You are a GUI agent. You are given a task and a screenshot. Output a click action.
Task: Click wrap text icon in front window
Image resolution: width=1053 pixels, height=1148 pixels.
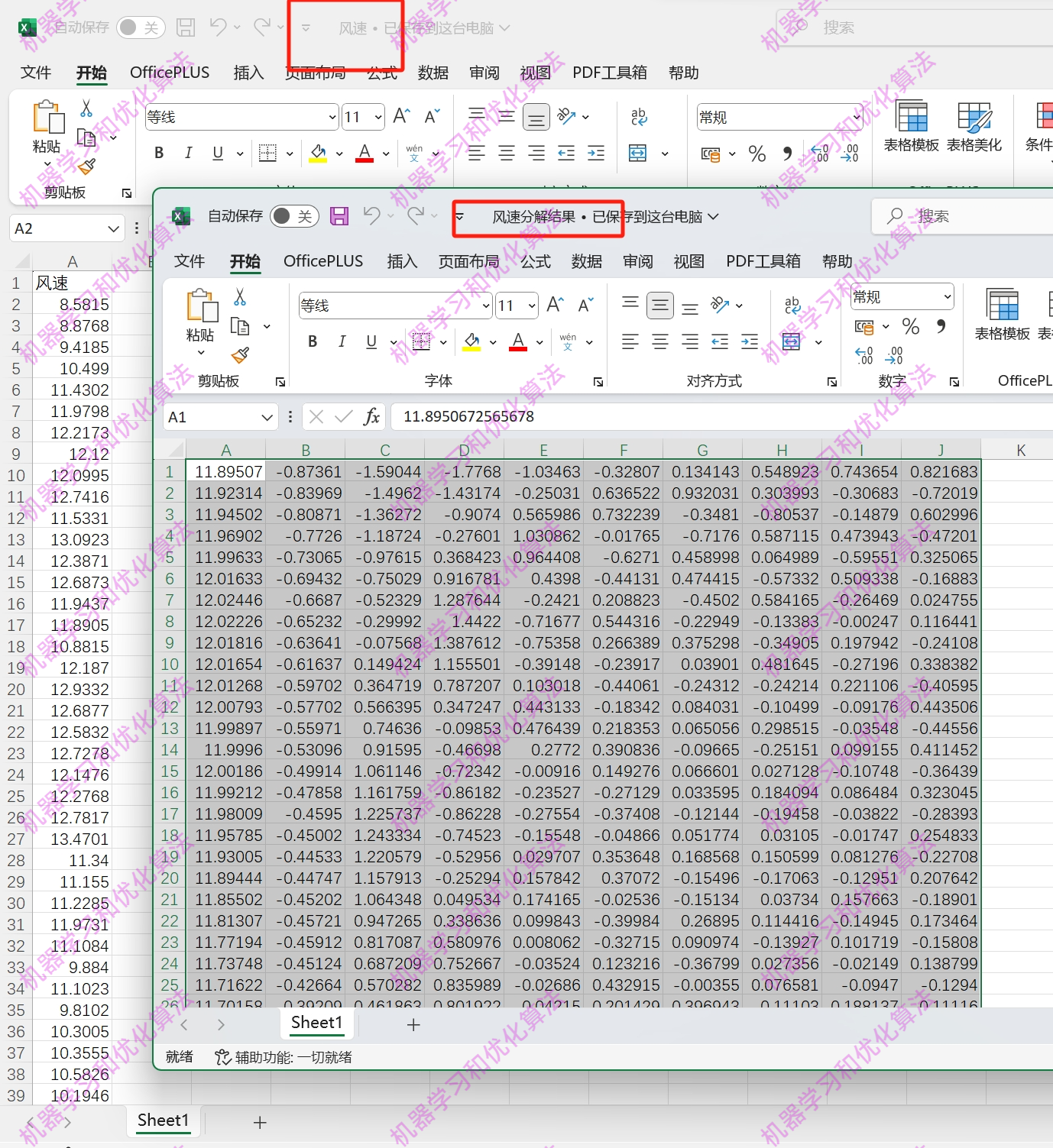[792, 306]
